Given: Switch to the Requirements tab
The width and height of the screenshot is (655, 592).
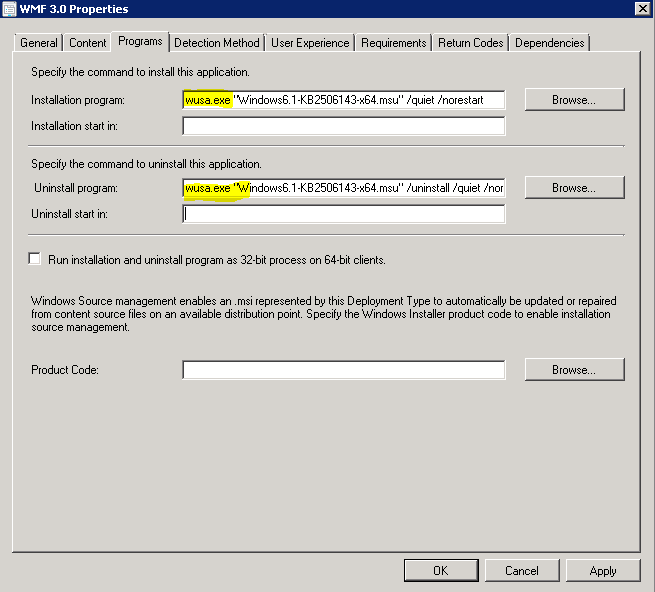Looking at the screenshot, I should [x=394, y=43].
